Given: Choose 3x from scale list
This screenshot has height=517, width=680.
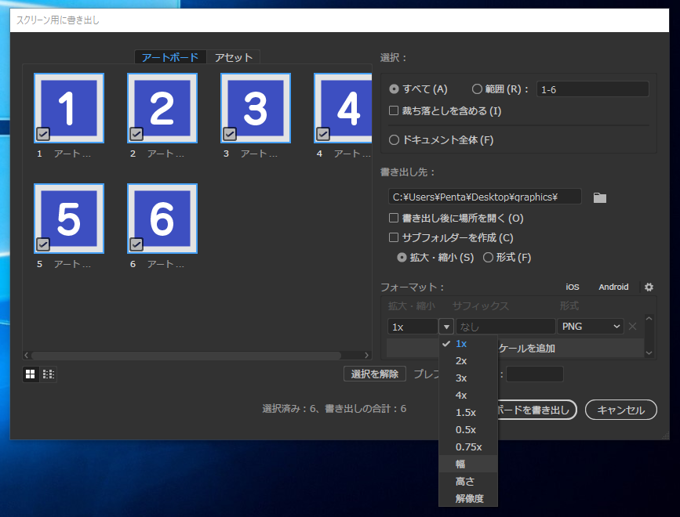Looking at the screenshot, I should point(468,378).
